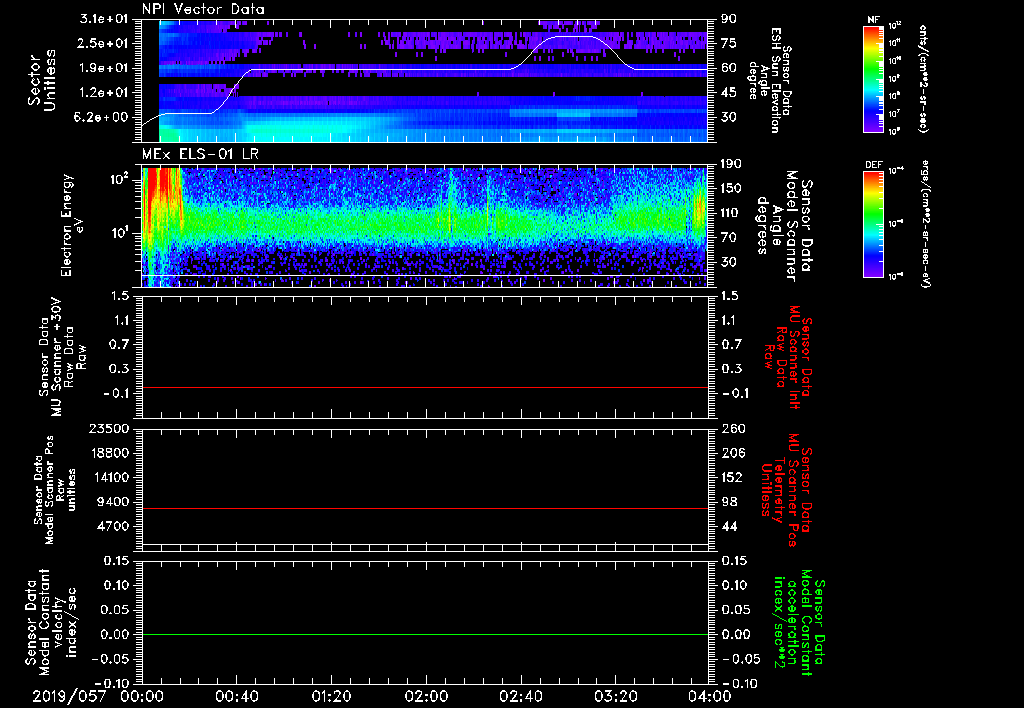The image size is (1024, 708).
Task: Click the 02:00 time tick label
Action: (426, 696)
